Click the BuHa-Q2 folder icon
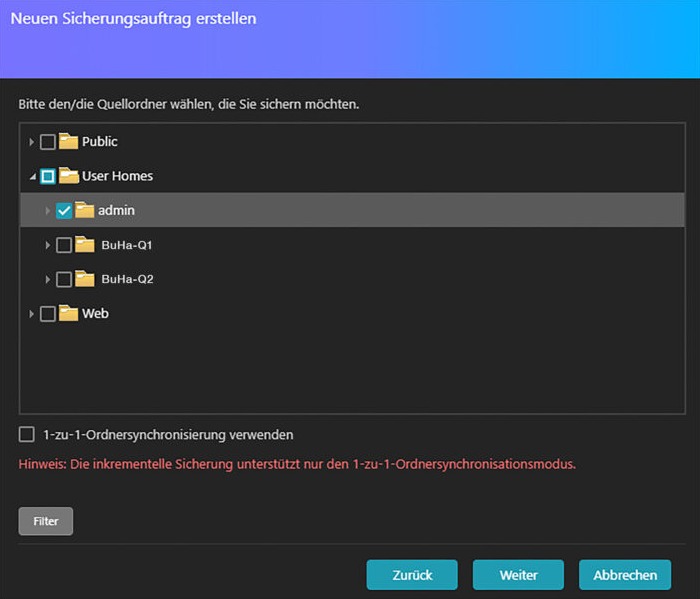The height and width of the screenshot is (599, 700). pyautogui.click(x=84, y=279)
